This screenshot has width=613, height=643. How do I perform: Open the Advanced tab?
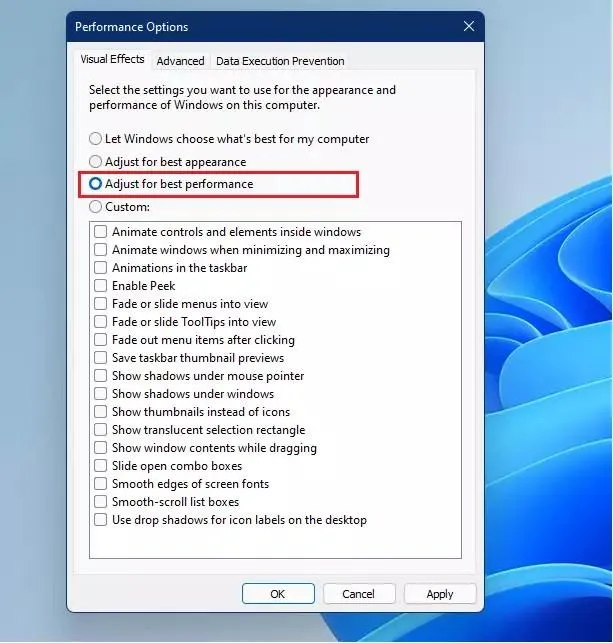click(x=180, y=61)
